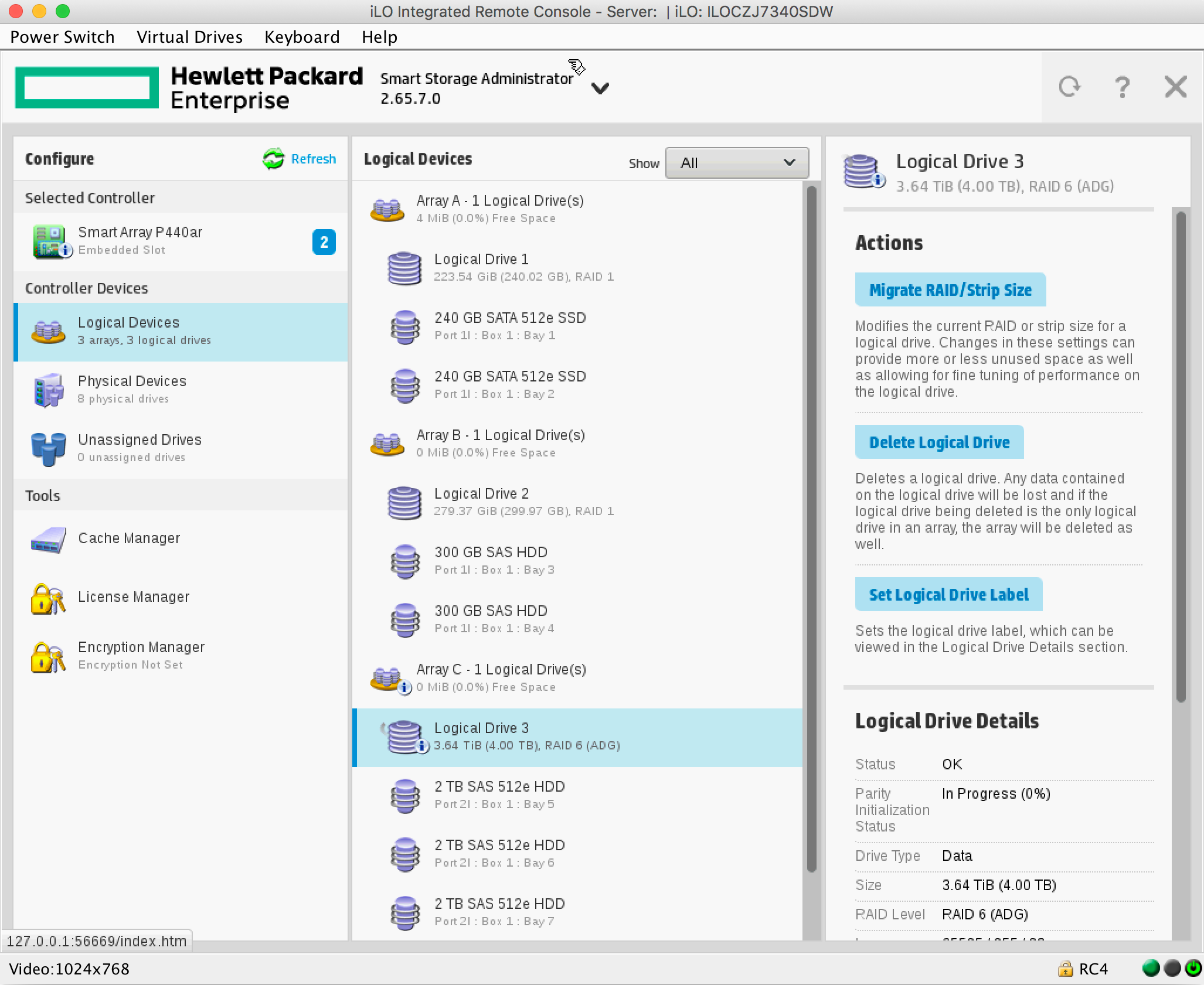Open the Power Switch menu
The height and width of the screenshot is (985, 1204).
pos(62,37)
